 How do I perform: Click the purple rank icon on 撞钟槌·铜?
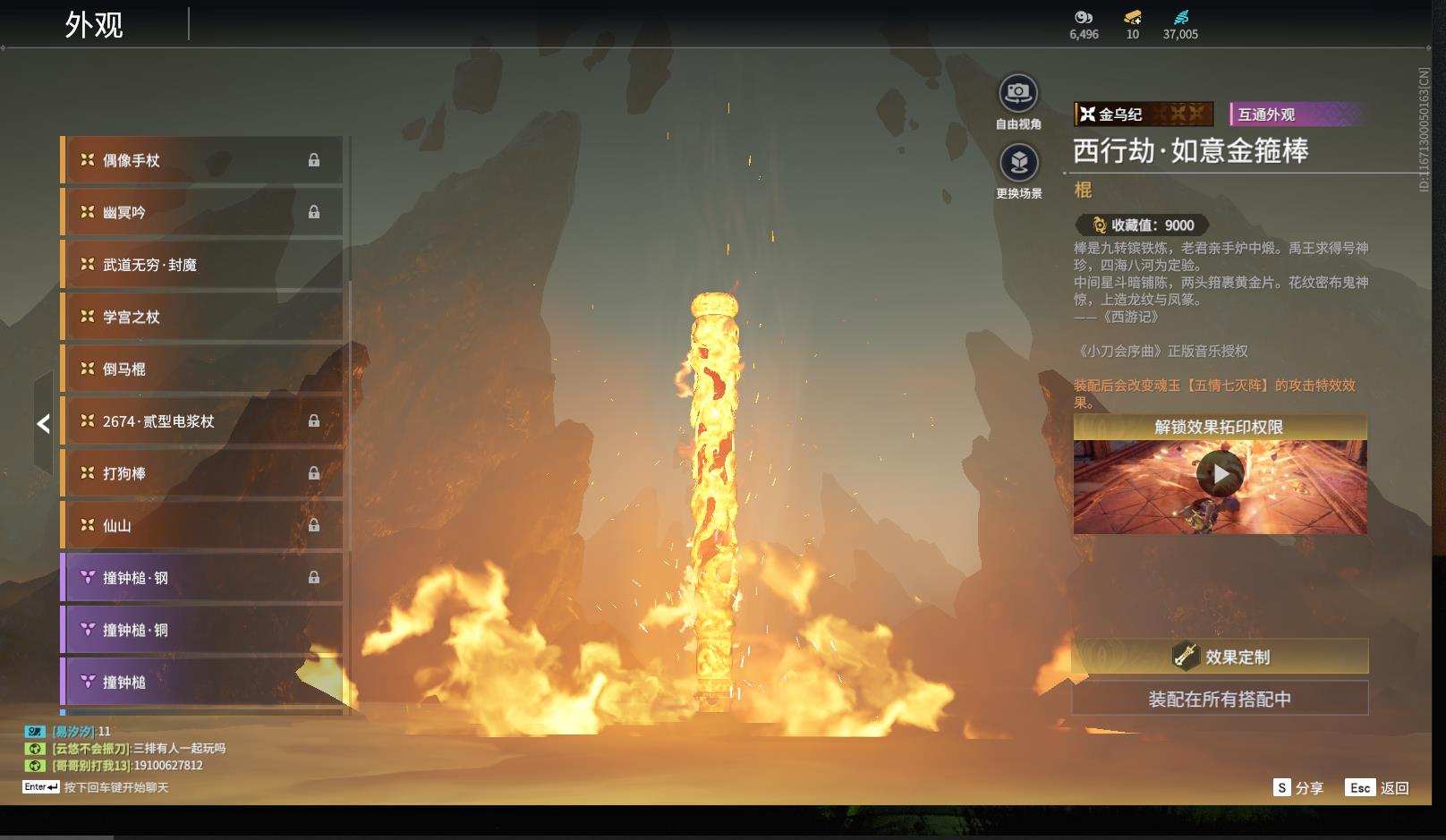tap(87, 630)
